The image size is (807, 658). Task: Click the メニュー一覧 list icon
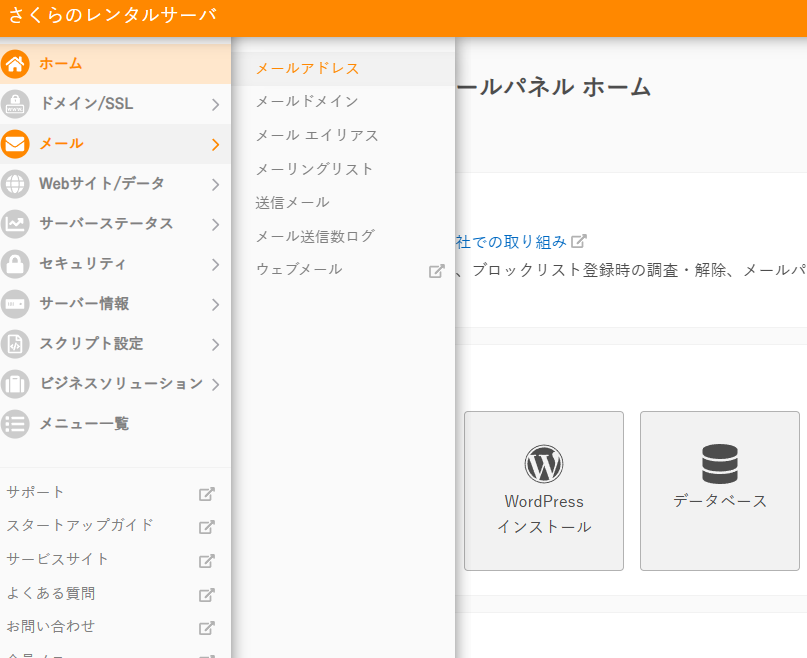pos(15,424)
